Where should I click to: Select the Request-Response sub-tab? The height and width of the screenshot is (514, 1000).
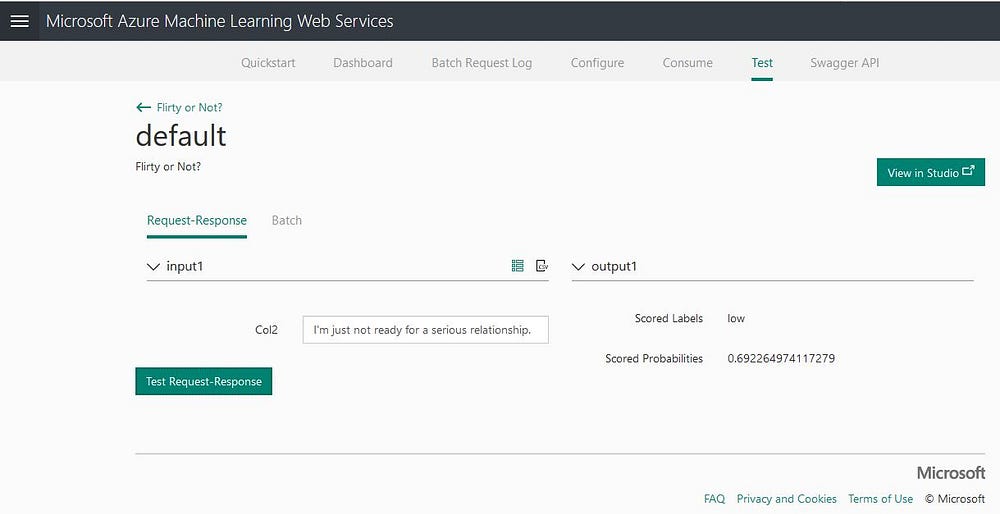[x=196, y=220]
